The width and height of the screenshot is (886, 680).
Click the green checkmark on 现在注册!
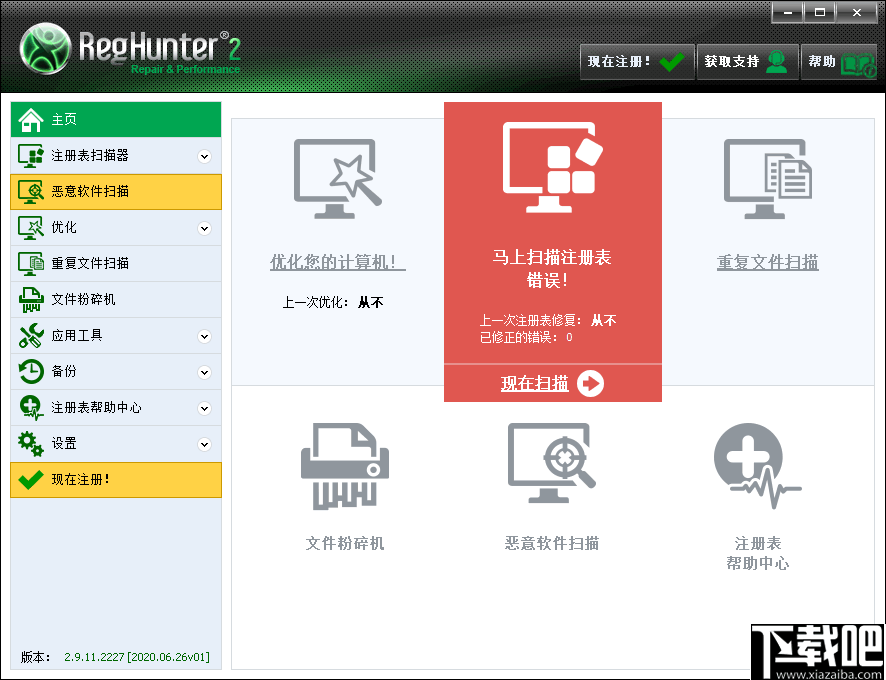coord(670,61)
